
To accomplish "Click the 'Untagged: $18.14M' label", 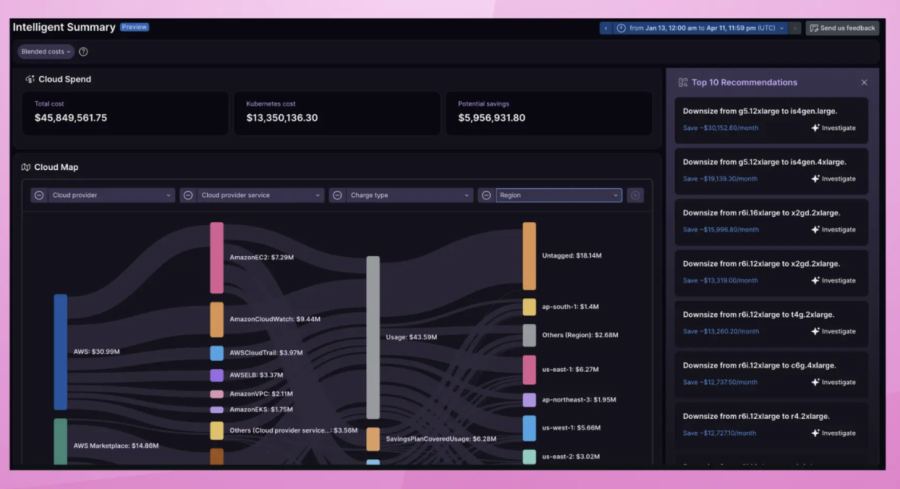I will 572,256.
